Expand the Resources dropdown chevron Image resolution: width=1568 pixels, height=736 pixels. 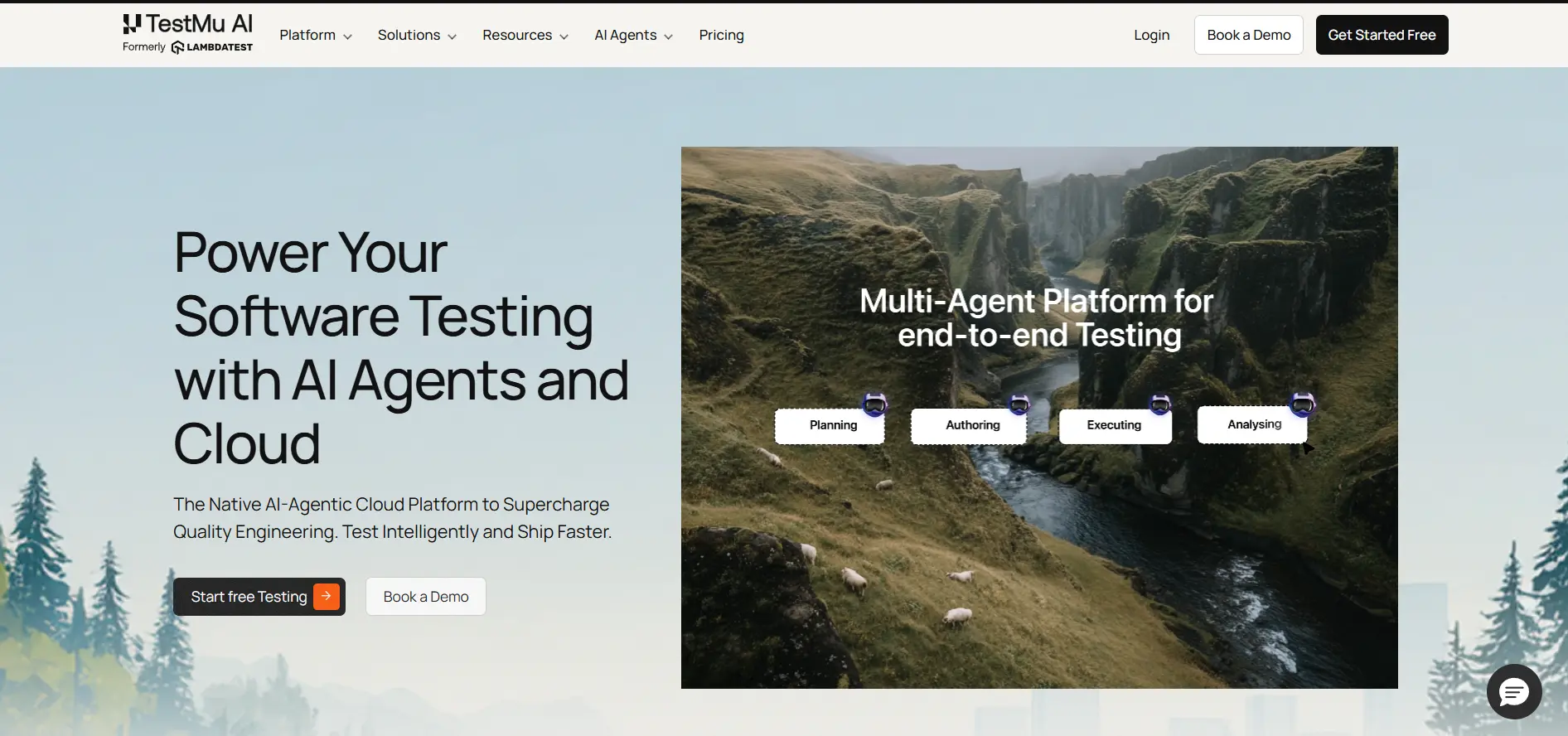point(564,36)
